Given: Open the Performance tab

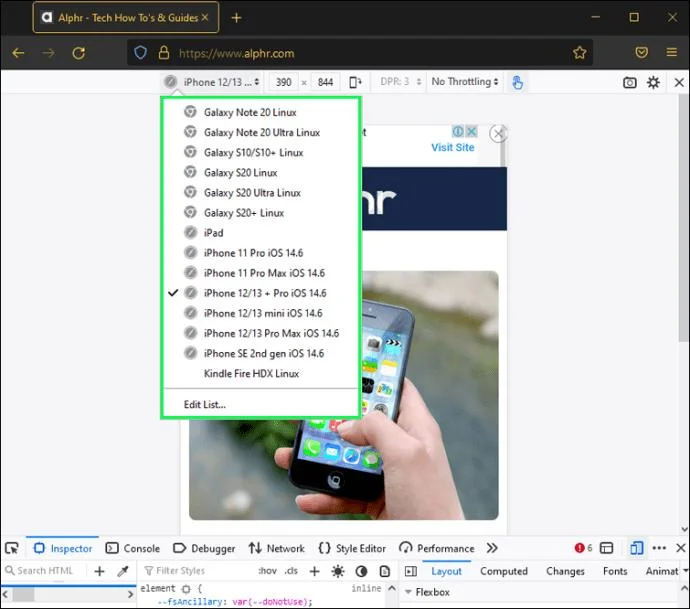Looking at the screenshot, I should pyautogui.click(x=437, y=548).
